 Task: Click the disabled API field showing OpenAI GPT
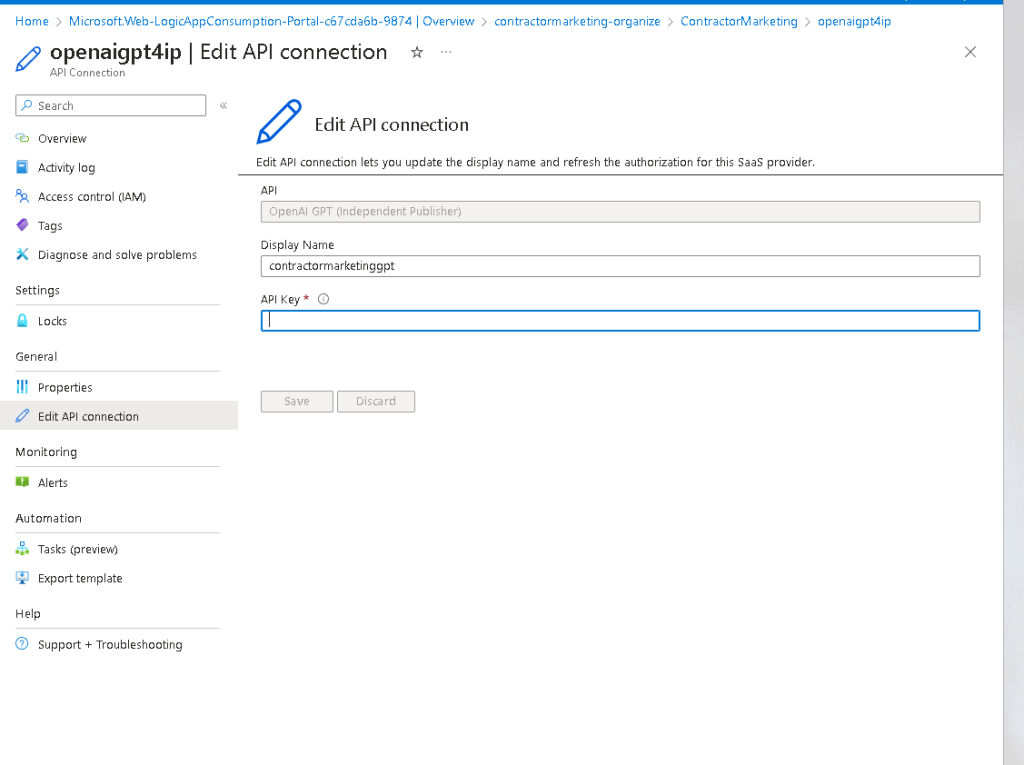tap(620, 211)
